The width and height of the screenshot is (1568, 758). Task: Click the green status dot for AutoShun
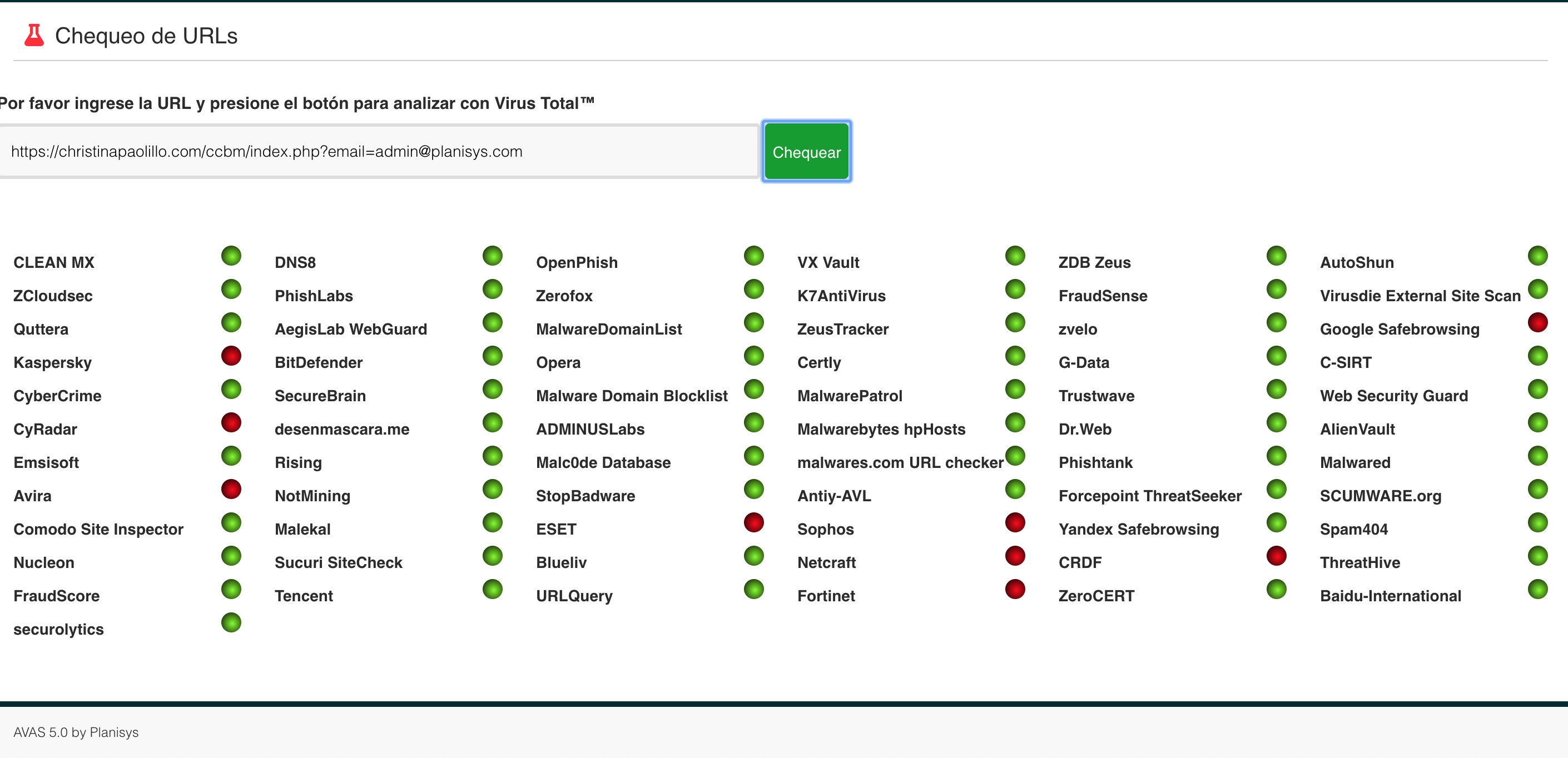(x=1537, y=256)
